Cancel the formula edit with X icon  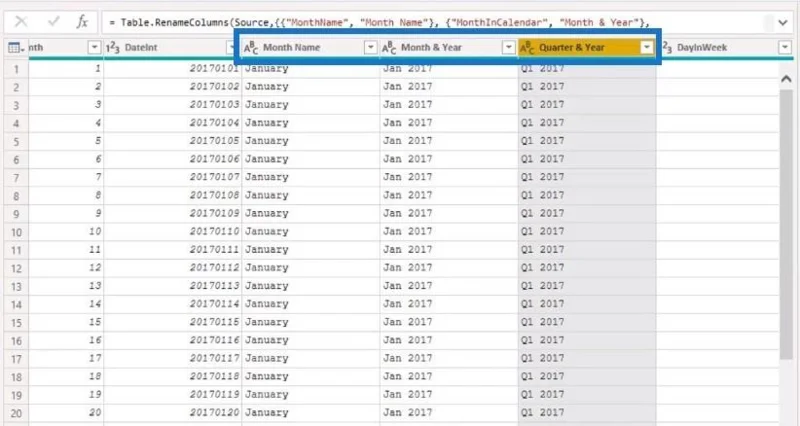point(21,21)
